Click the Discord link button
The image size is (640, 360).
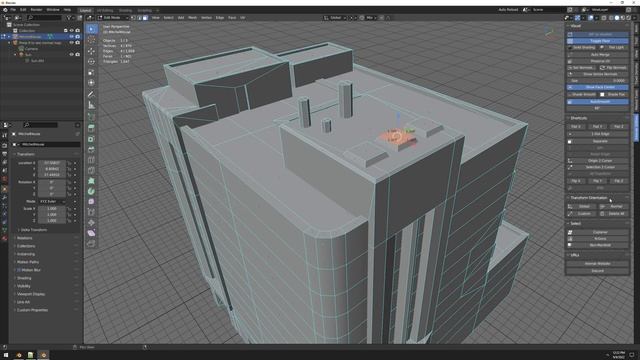tap(598, 271)
